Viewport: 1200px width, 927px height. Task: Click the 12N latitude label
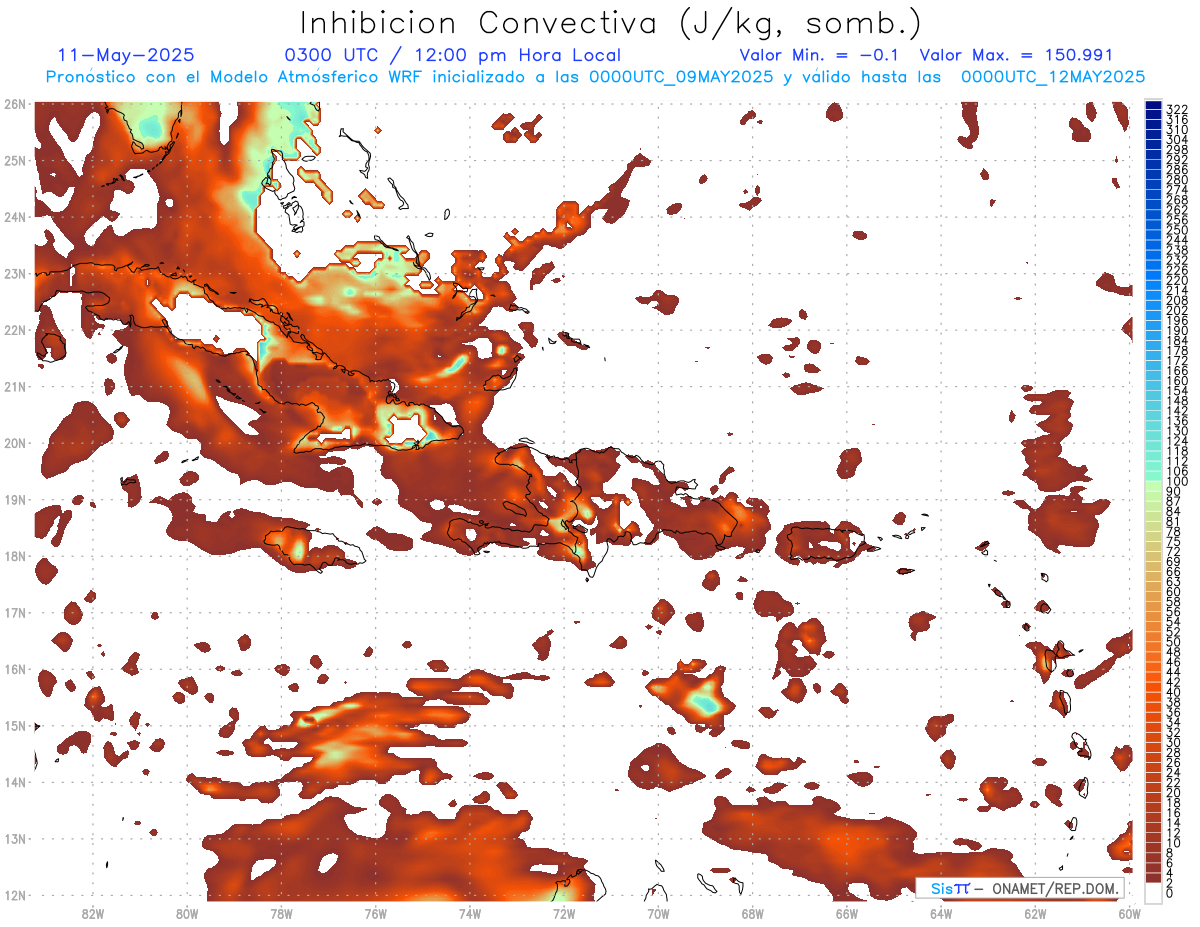click(x=15, y=895)
